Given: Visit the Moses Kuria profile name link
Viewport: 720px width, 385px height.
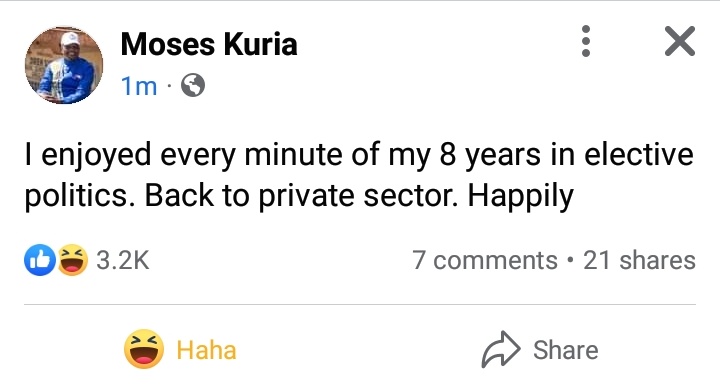Looking at the screenshot, I should (209, 45).
